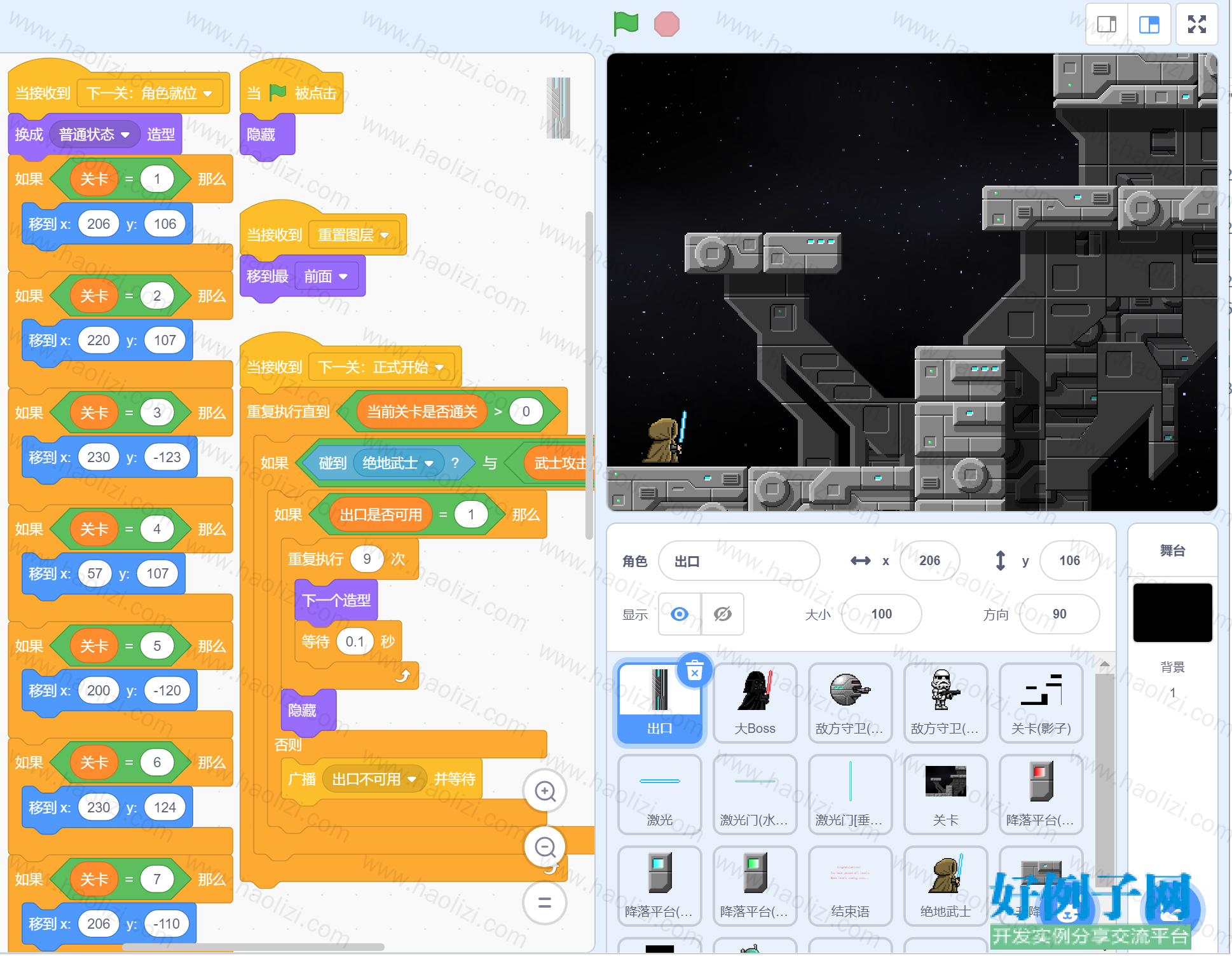Edit the x value 57 for level 4

[x=95, y=574]
